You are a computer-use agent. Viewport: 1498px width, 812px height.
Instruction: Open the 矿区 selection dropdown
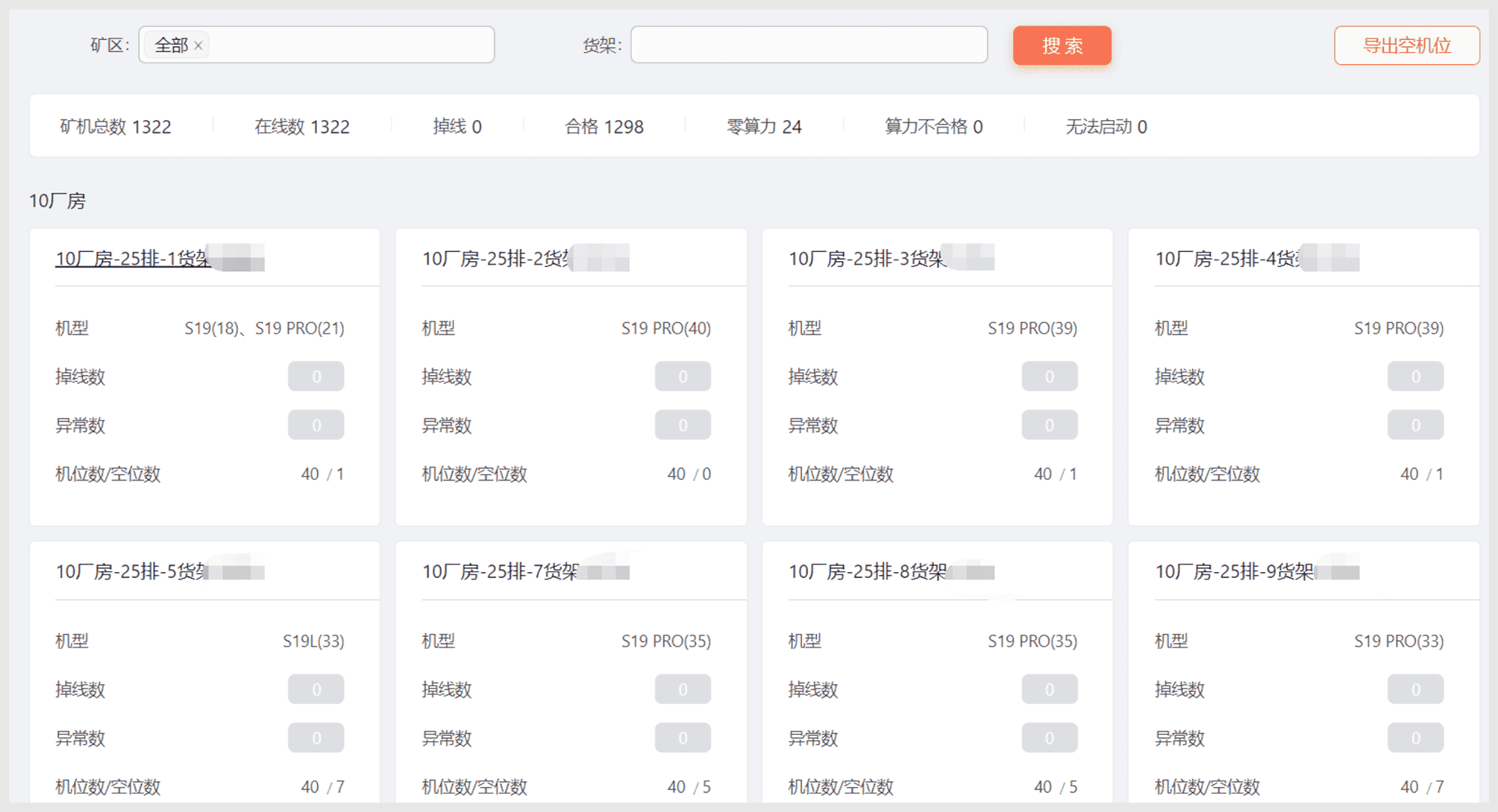(347, 45)
